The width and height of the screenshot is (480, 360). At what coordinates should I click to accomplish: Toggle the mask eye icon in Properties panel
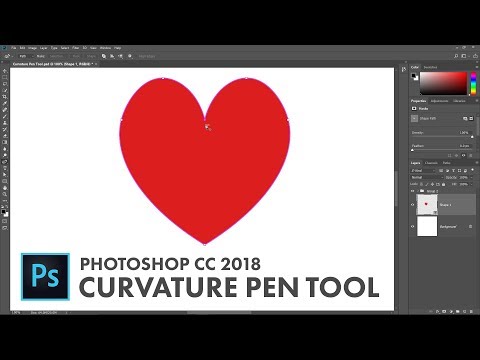(463, 156)
